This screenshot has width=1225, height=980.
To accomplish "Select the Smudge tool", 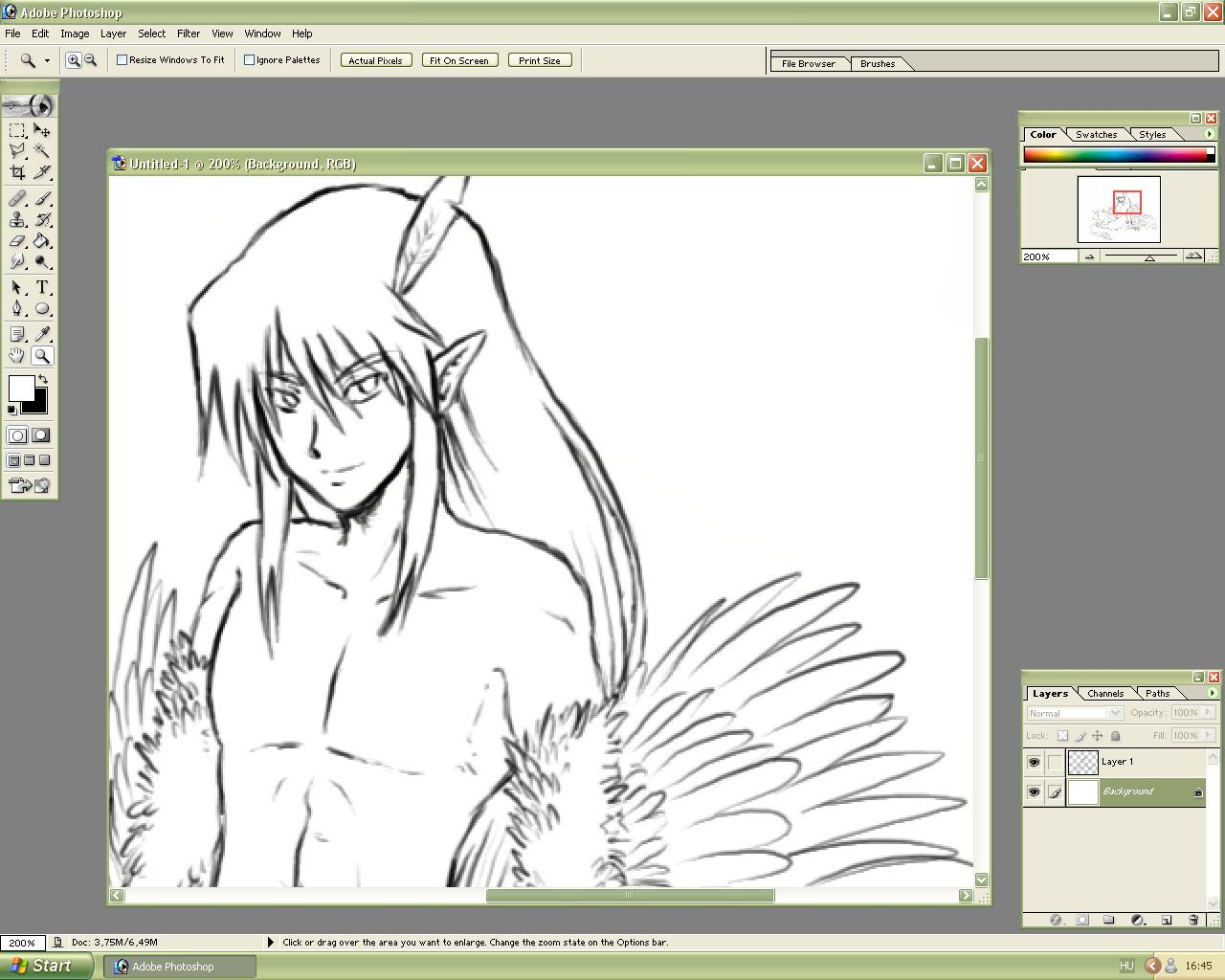I will pos(17,261).
